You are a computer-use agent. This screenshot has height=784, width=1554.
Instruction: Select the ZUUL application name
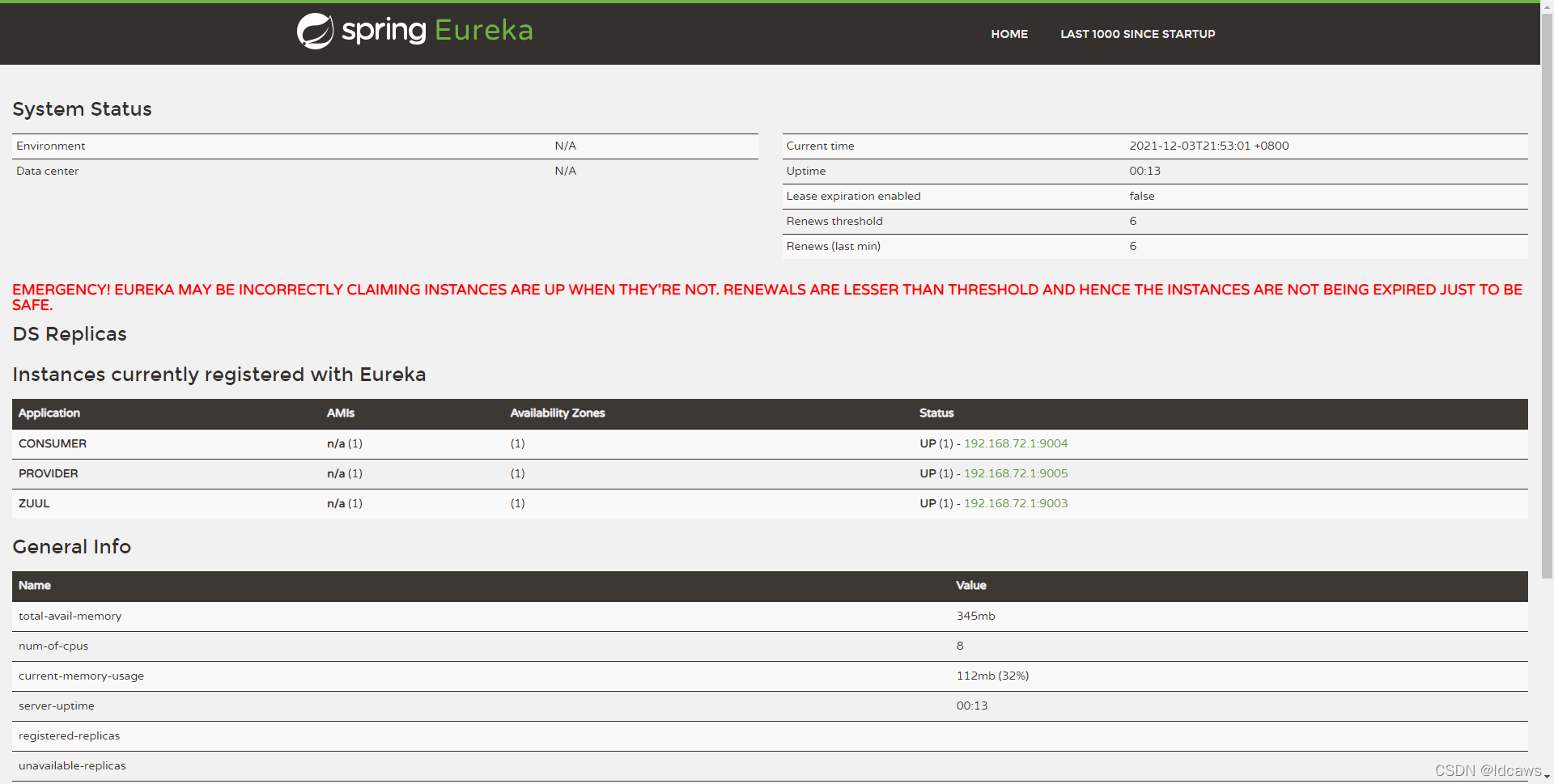tap(34, 503)
